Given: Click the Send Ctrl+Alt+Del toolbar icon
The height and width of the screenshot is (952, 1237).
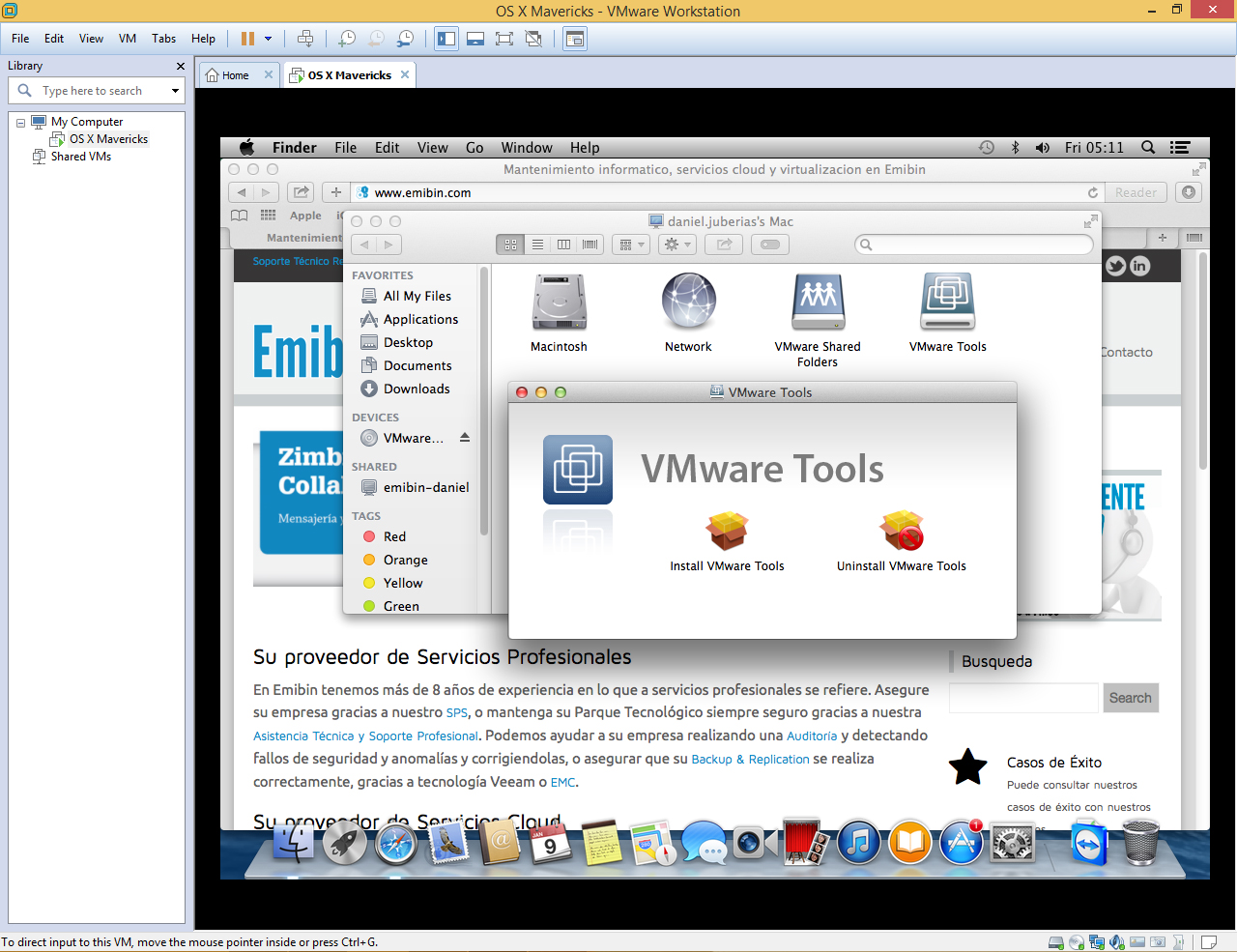Looking at the screenshot, I should coord(305,39).
